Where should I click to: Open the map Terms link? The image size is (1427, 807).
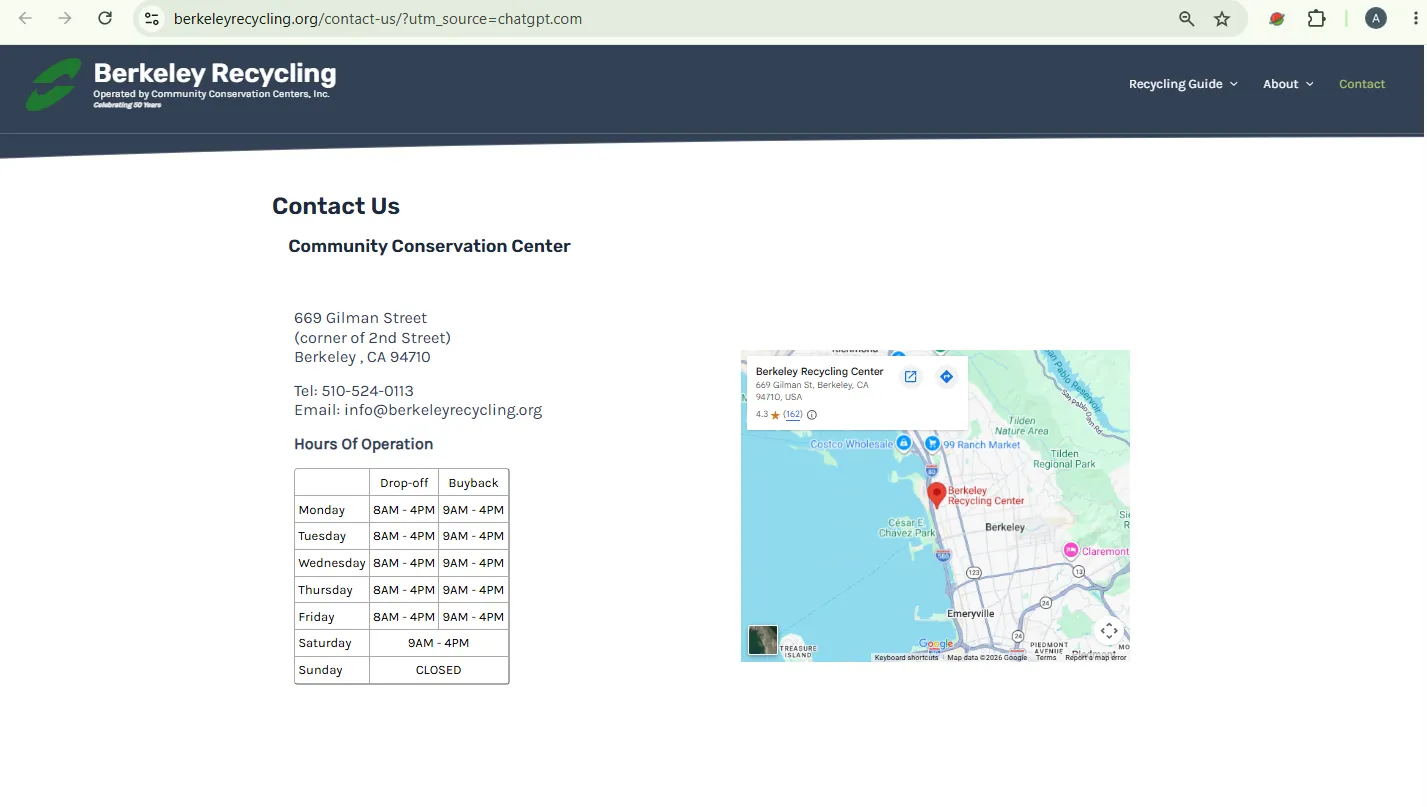1046,658
